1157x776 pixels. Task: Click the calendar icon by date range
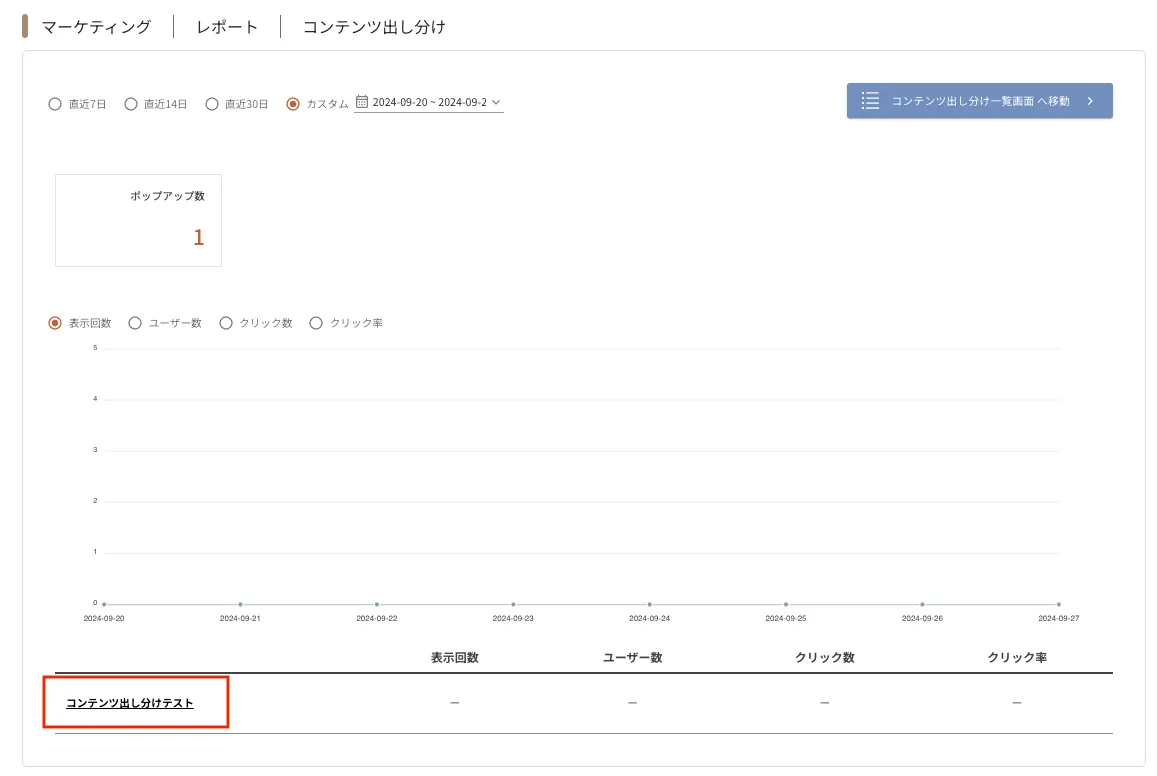[x=362, y=102]
